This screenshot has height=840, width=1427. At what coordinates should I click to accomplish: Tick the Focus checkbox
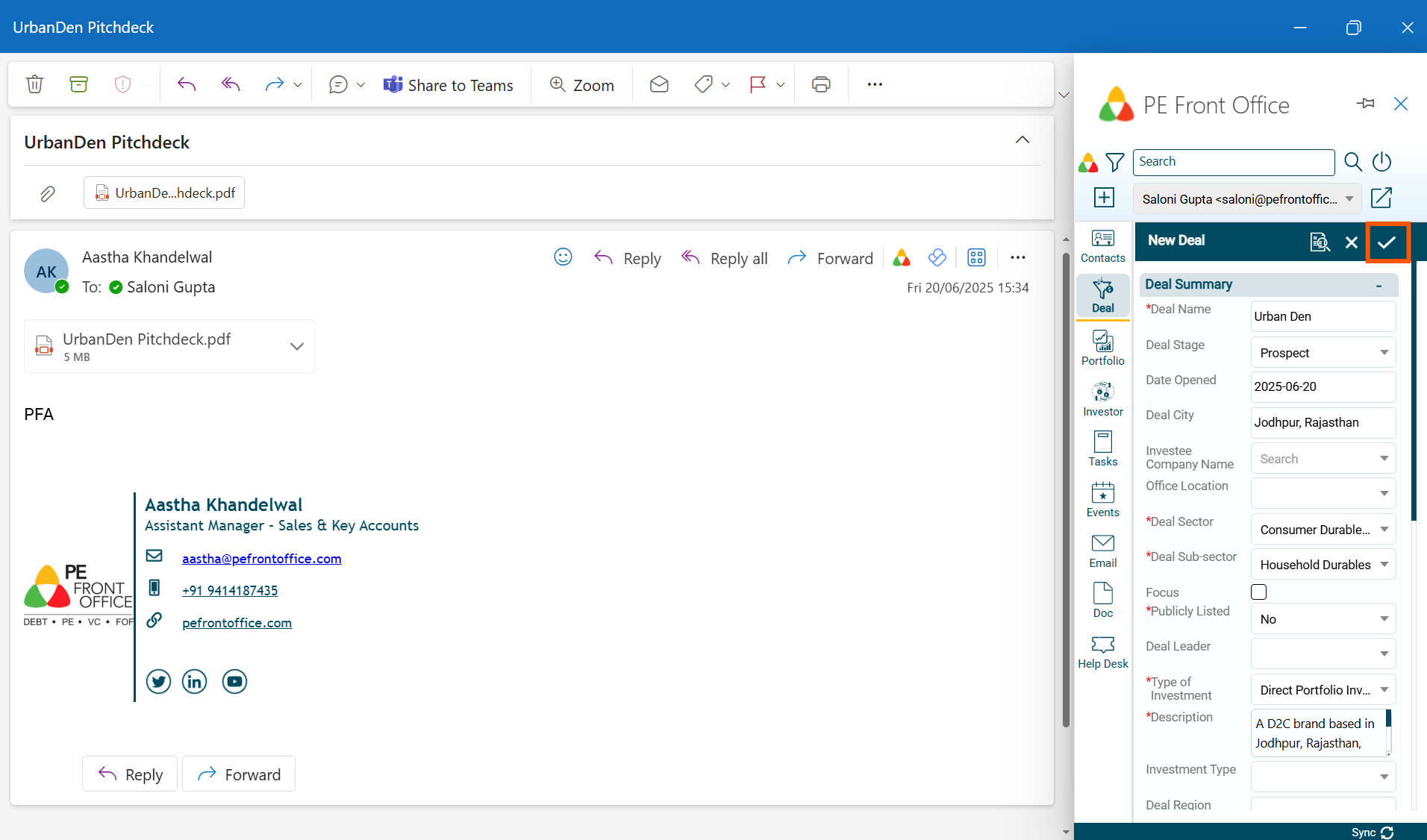tap(1258, 592)
